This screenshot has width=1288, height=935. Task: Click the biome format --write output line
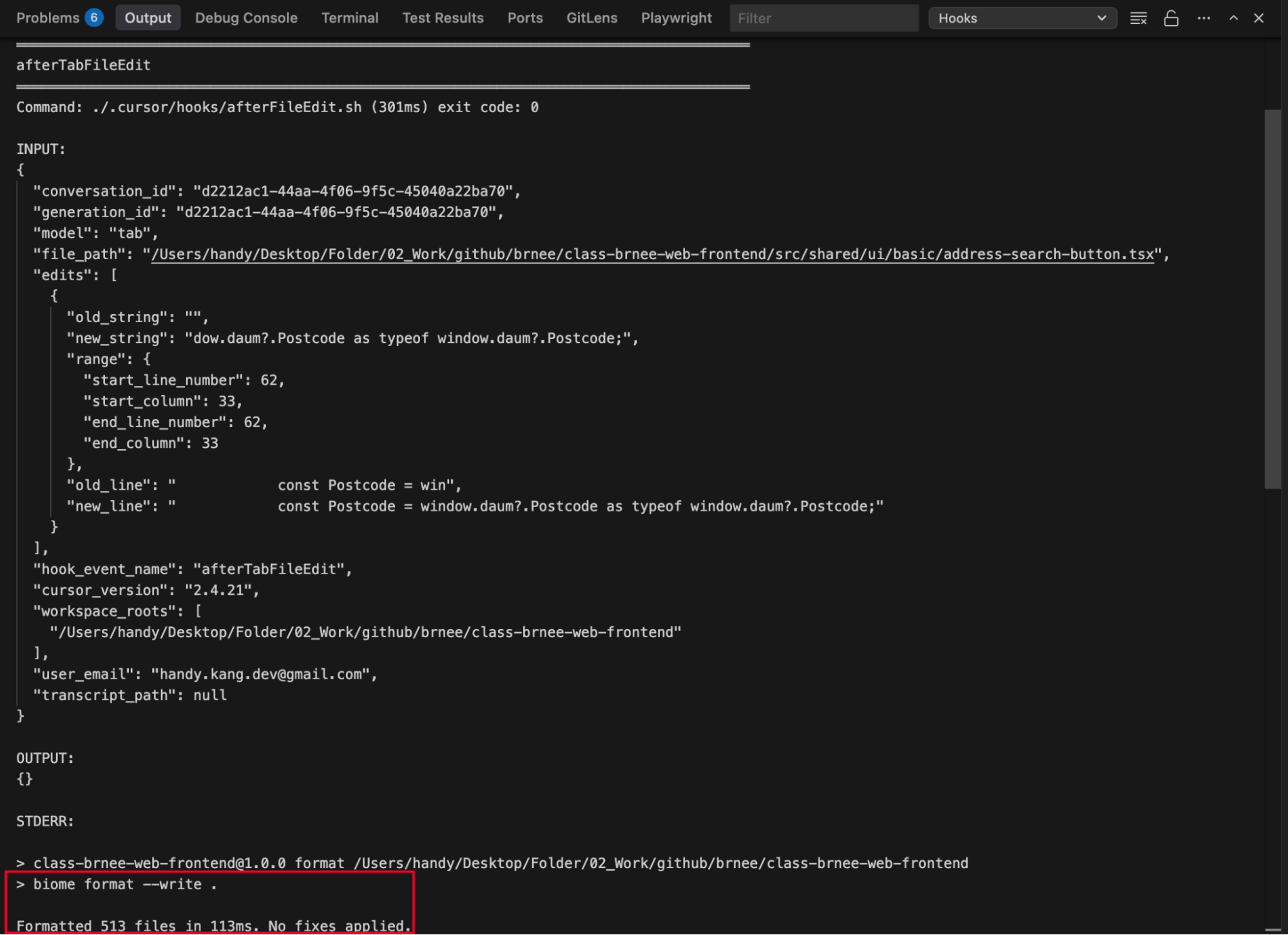(x=117, y=884)
